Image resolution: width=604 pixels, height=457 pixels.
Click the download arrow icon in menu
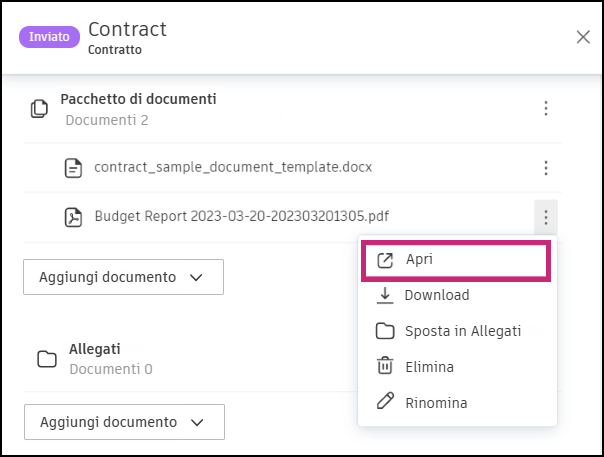click(x=385, y=296)
